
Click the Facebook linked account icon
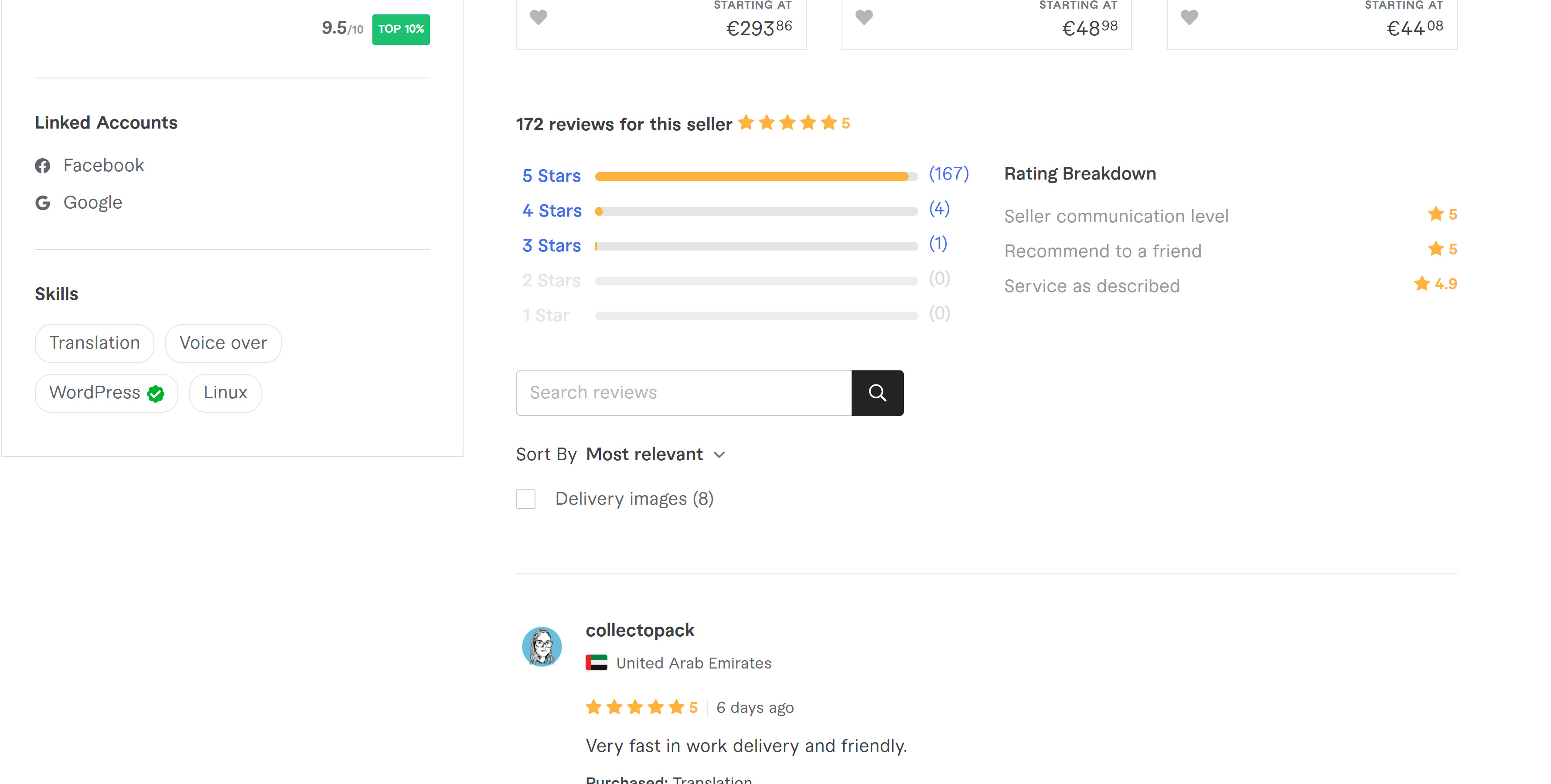(x=43, y=166)
